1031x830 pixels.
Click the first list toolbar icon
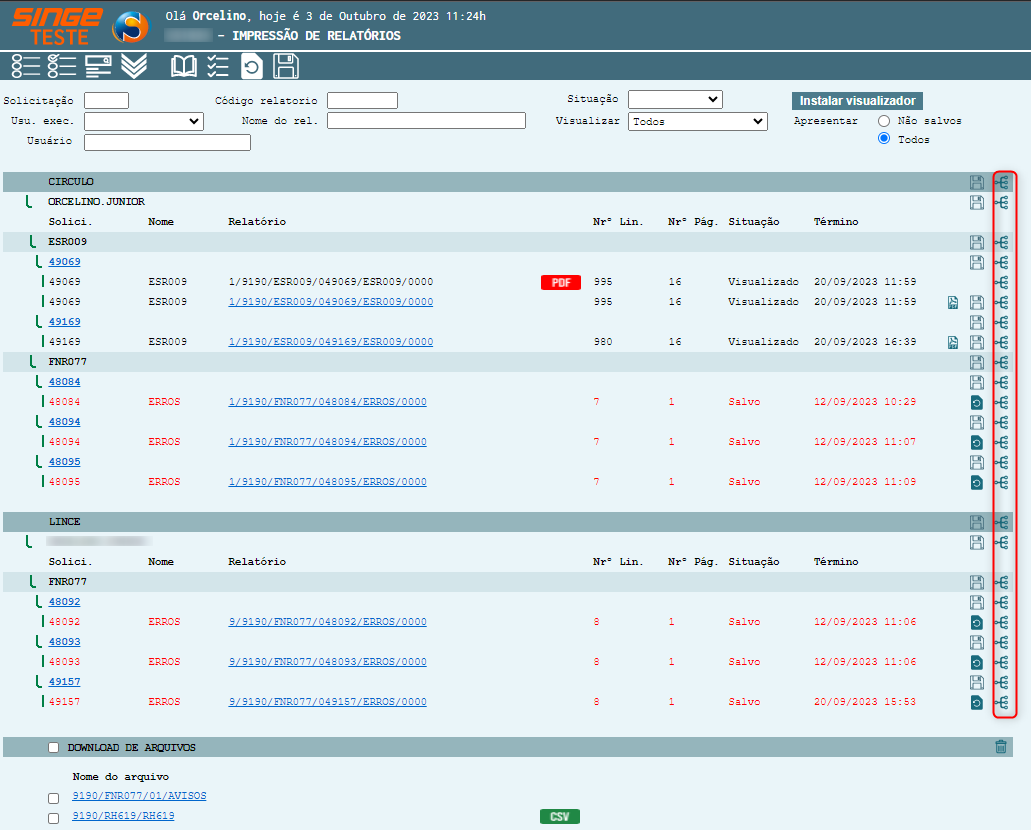pyautogui.click(x=26, y=66)
